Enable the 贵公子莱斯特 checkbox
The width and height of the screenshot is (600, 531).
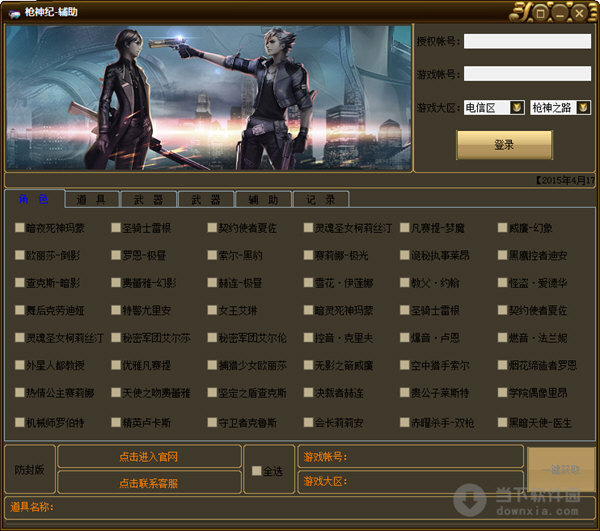coord(404,393)
